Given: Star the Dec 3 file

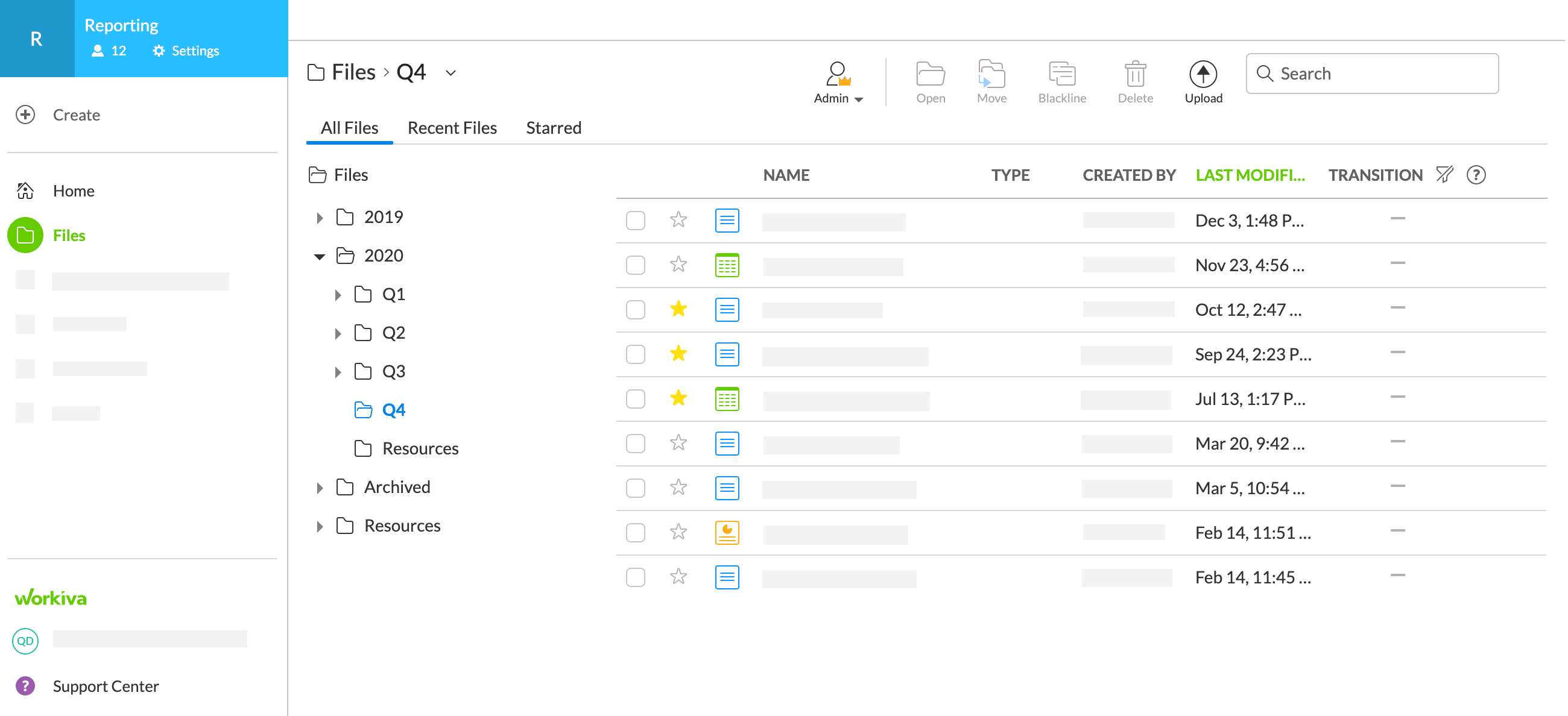Looking at the screenshot, I should click(x=677, y=219).
